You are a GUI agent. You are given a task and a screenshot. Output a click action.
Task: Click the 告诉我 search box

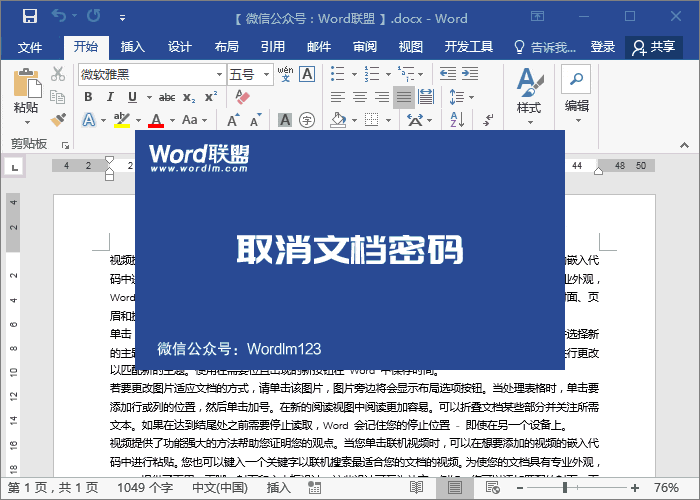point(545,47)
